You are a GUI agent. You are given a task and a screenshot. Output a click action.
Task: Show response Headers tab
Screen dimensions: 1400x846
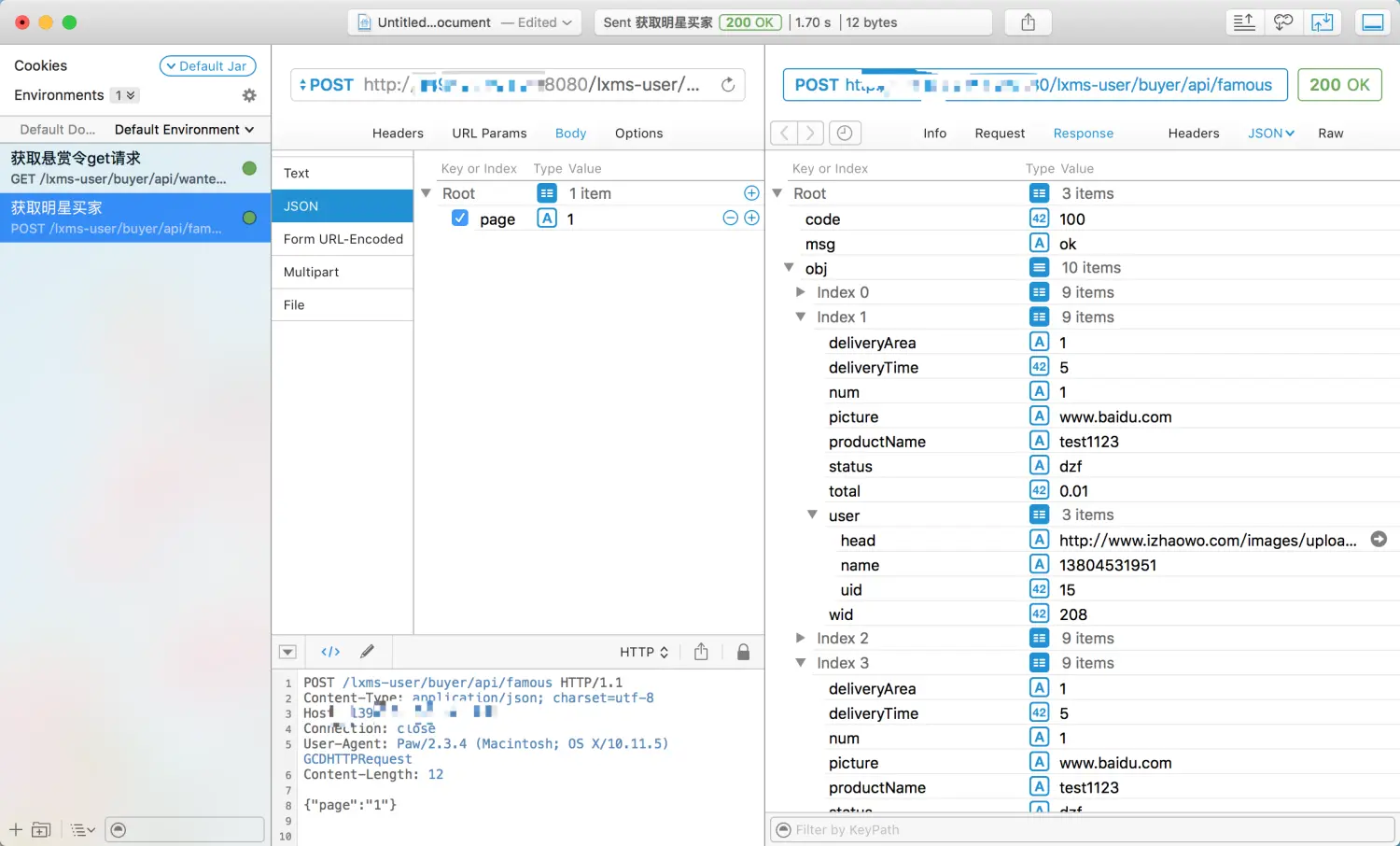point(1193,134)
